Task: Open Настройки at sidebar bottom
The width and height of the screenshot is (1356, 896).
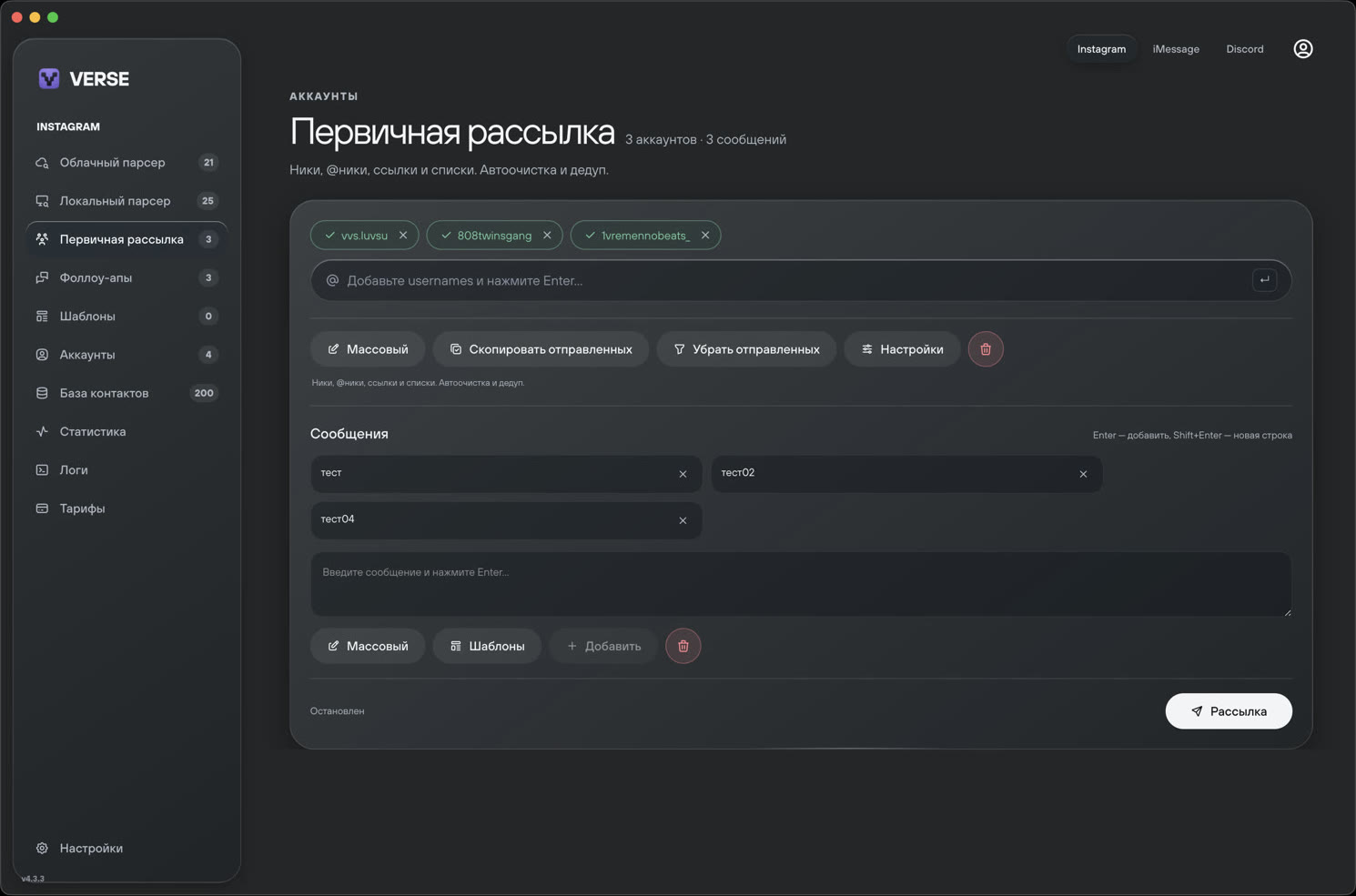Action: [126, 848]
